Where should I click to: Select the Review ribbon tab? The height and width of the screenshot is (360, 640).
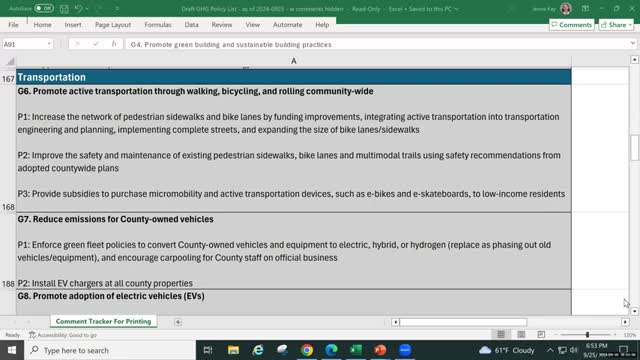[222, 25]
